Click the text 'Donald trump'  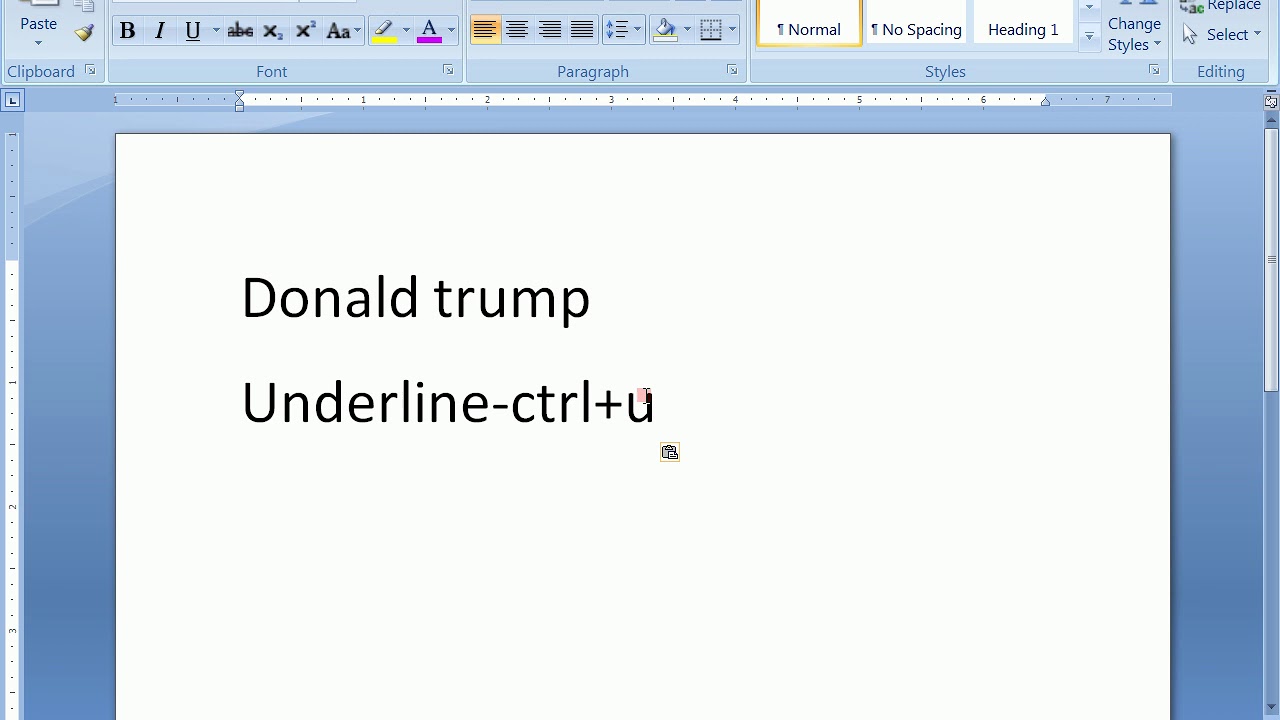click(x=416, y=298)
